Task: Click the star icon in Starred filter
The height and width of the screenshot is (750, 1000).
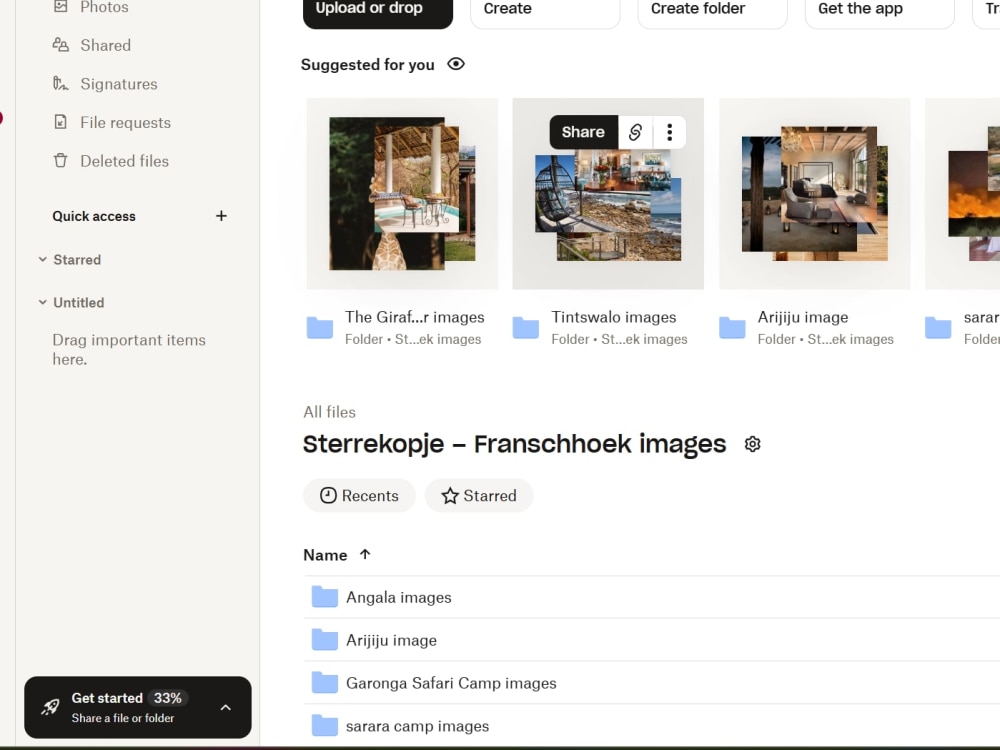Action: tap(450, 496)
